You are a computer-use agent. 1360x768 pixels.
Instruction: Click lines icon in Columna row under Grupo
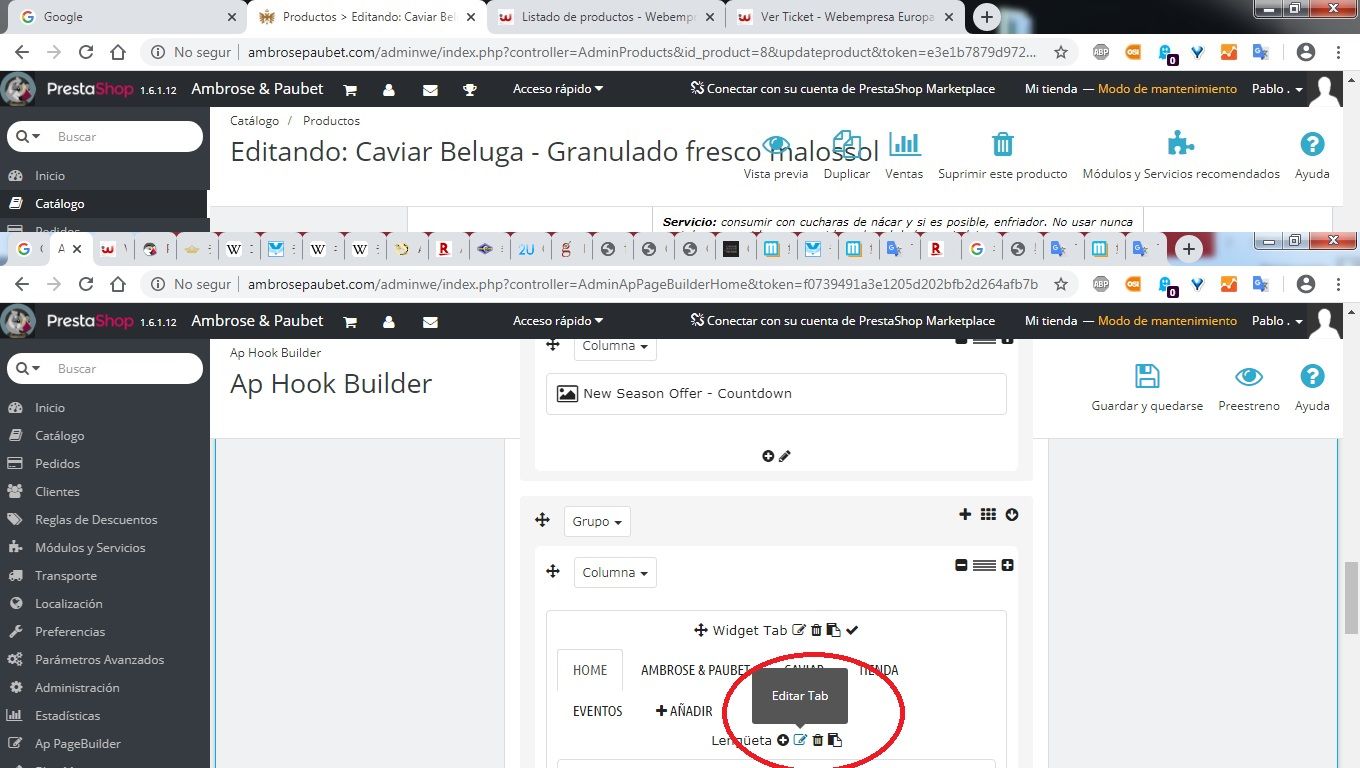click(x=984, y=565)
